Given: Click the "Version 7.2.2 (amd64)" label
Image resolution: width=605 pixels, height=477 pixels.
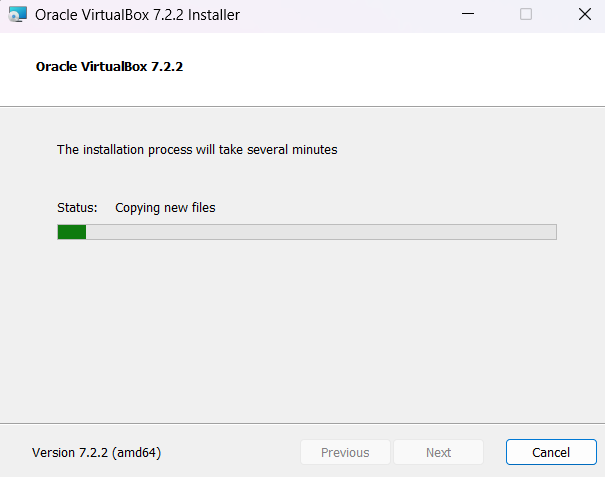Looking at the screenshot, I should (x=97, y=452).
